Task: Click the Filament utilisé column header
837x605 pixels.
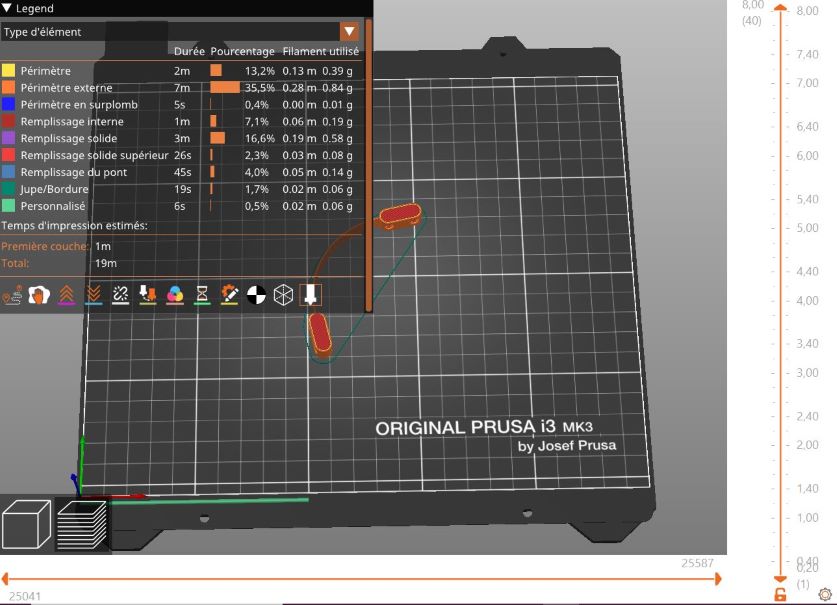Action: tap(321, 51)
